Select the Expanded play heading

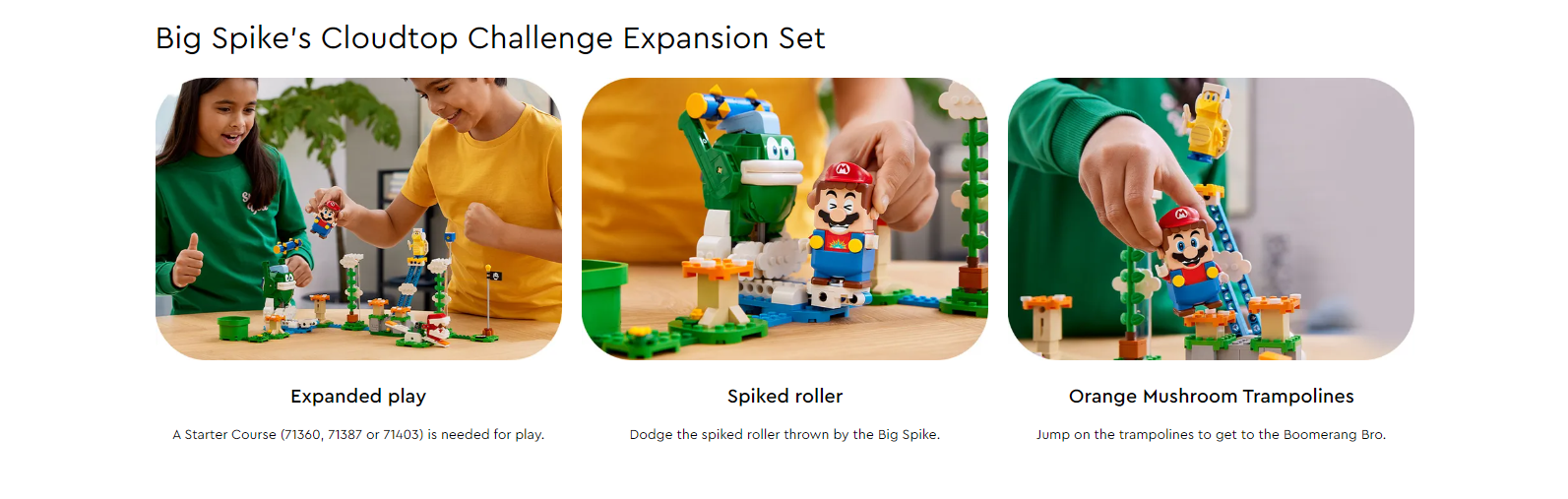(x=358, y=397)
